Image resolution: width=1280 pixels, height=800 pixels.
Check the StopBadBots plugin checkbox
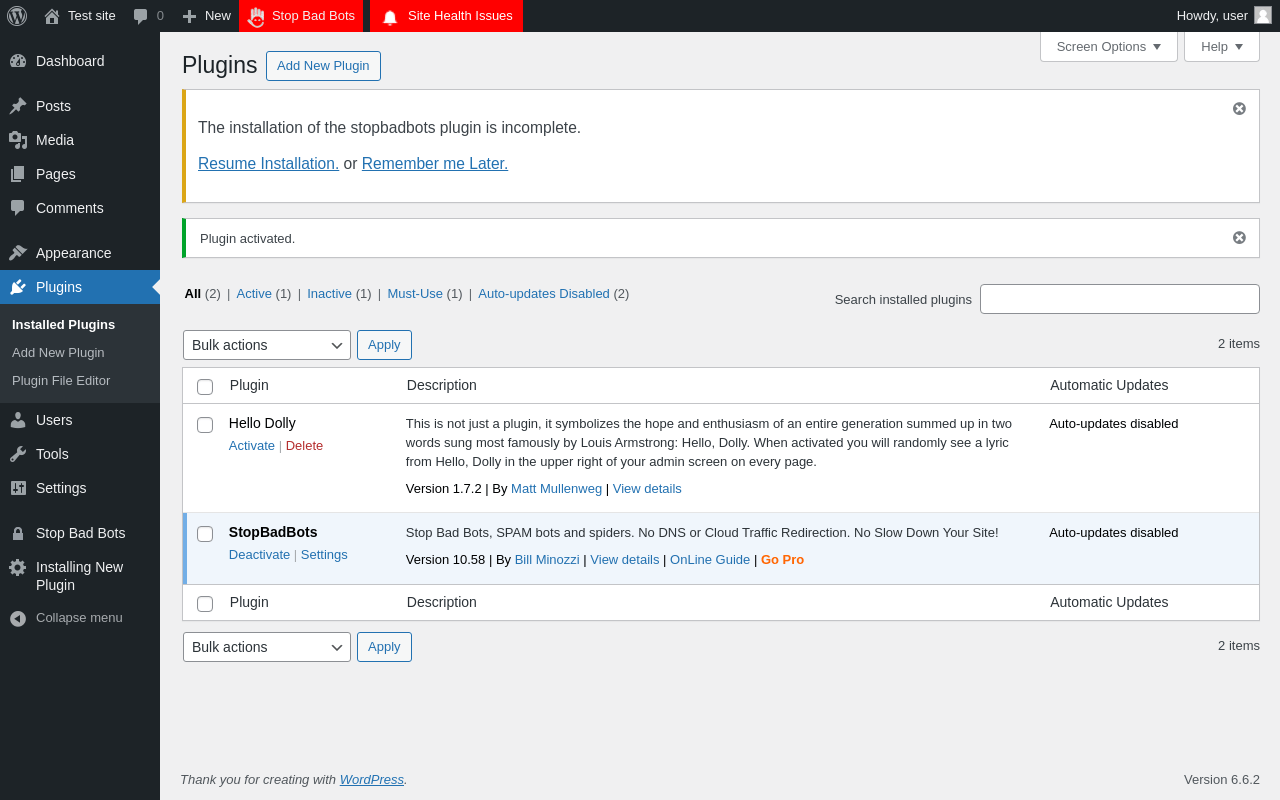(205, 534)
